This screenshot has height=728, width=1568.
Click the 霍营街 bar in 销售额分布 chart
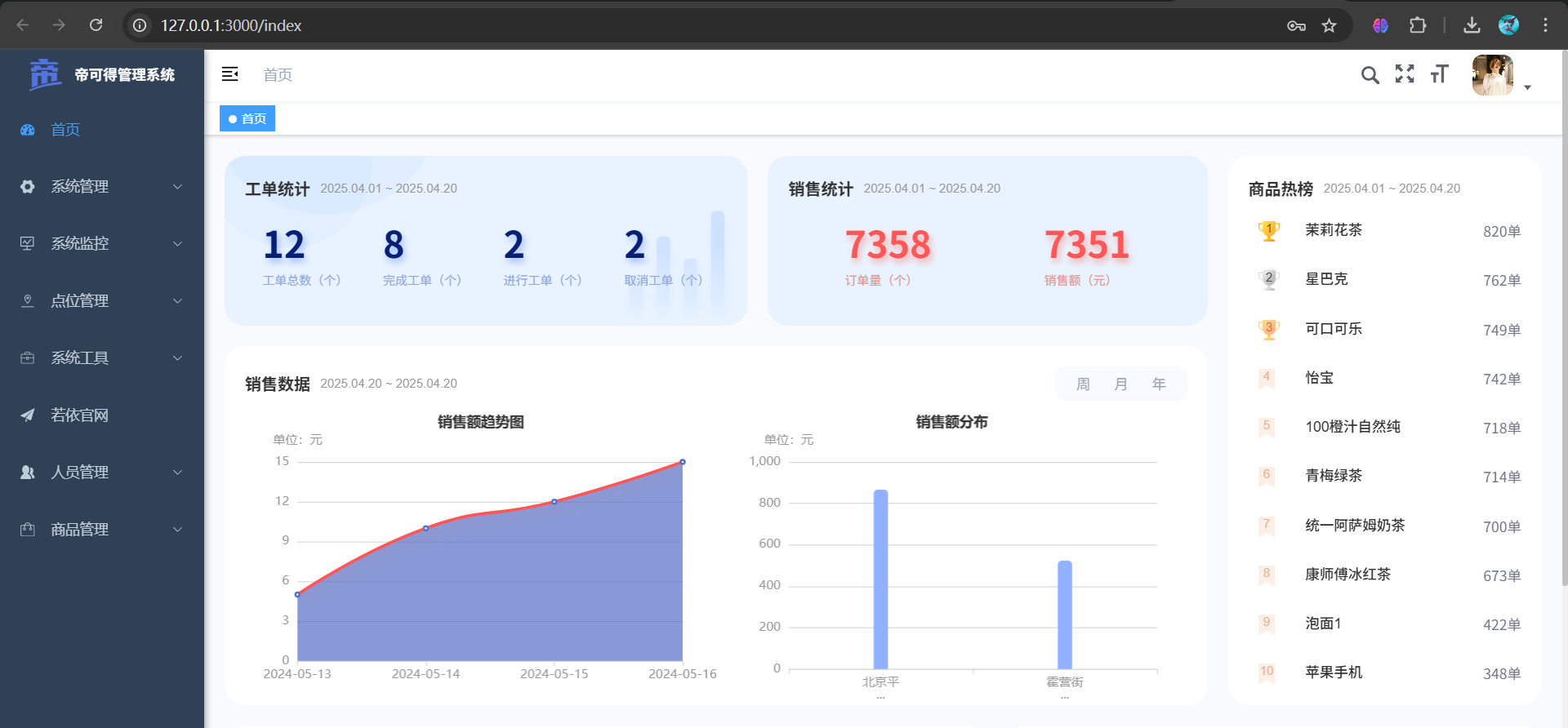click(x=1065, y=615)
